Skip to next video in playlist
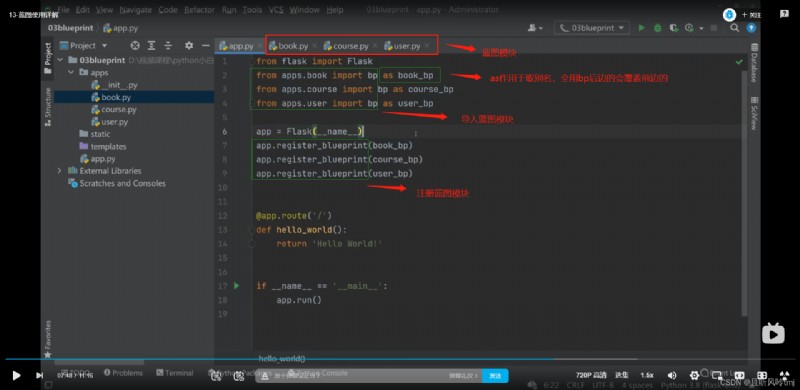The width and height of the screenshot is (800, 390). pyautogui.click(x=39, y=376)
